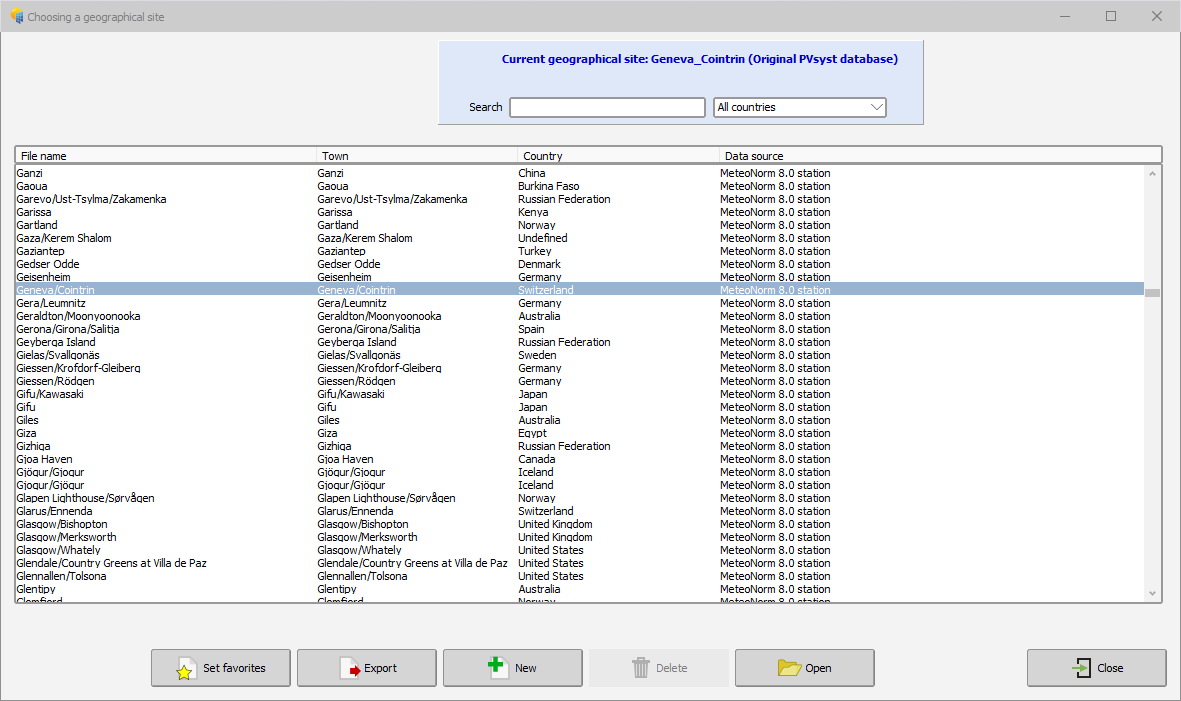Select the Gartland file name
Screen dimensions: 1181x701
coord(37,225)
